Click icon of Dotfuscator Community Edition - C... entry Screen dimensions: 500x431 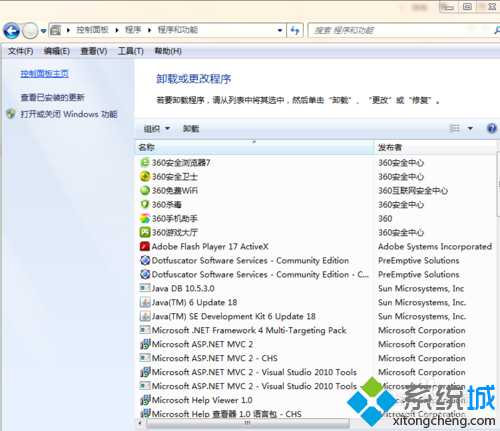click(145, 274)
